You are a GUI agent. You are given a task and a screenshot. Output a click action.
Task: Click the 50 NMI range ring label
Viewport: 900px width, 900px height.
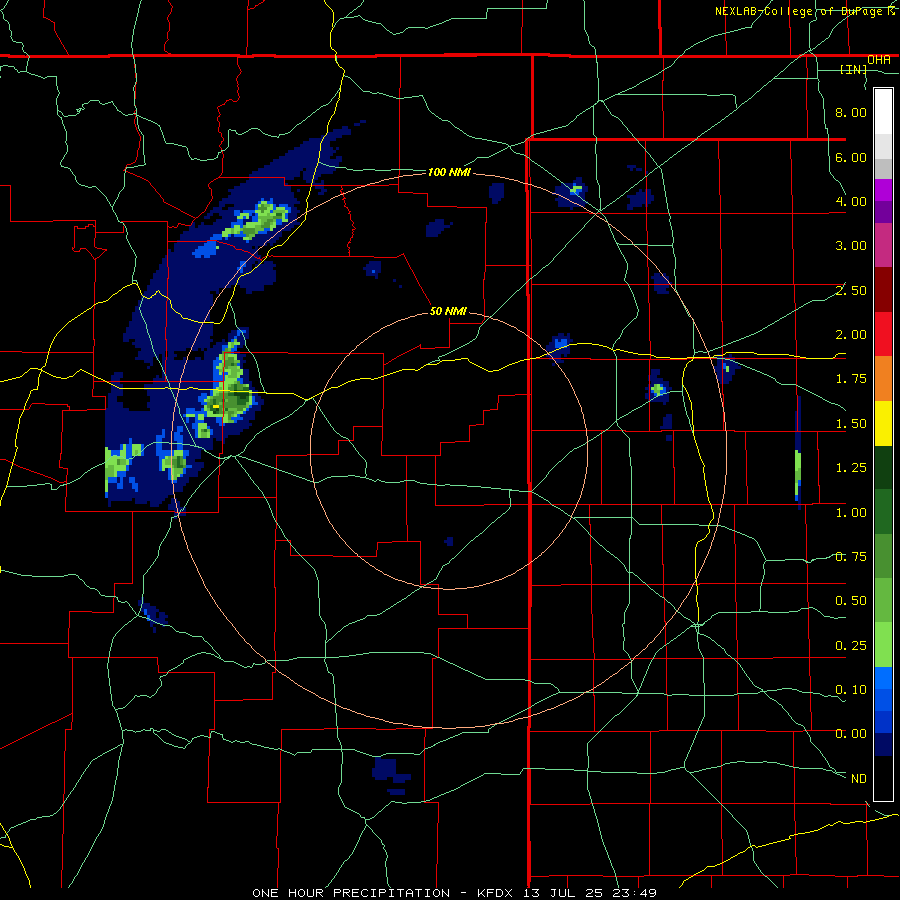coord(448,311)
